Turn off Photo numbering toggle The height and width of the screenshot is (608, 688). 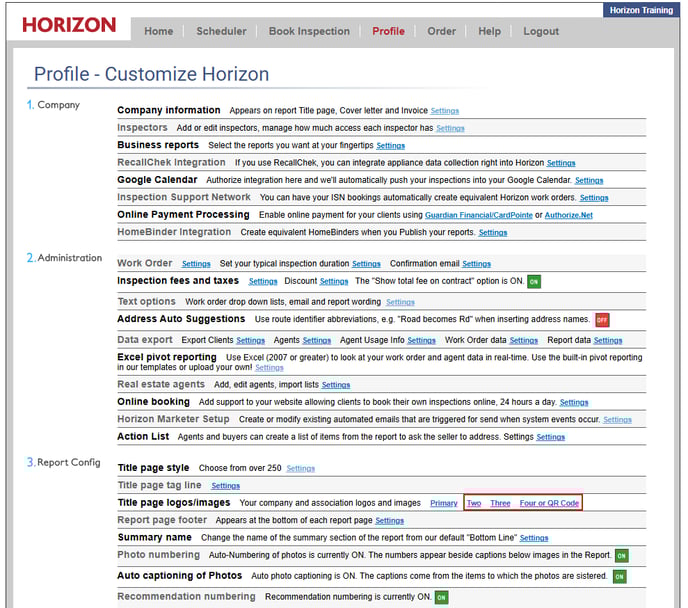(621, 556)
